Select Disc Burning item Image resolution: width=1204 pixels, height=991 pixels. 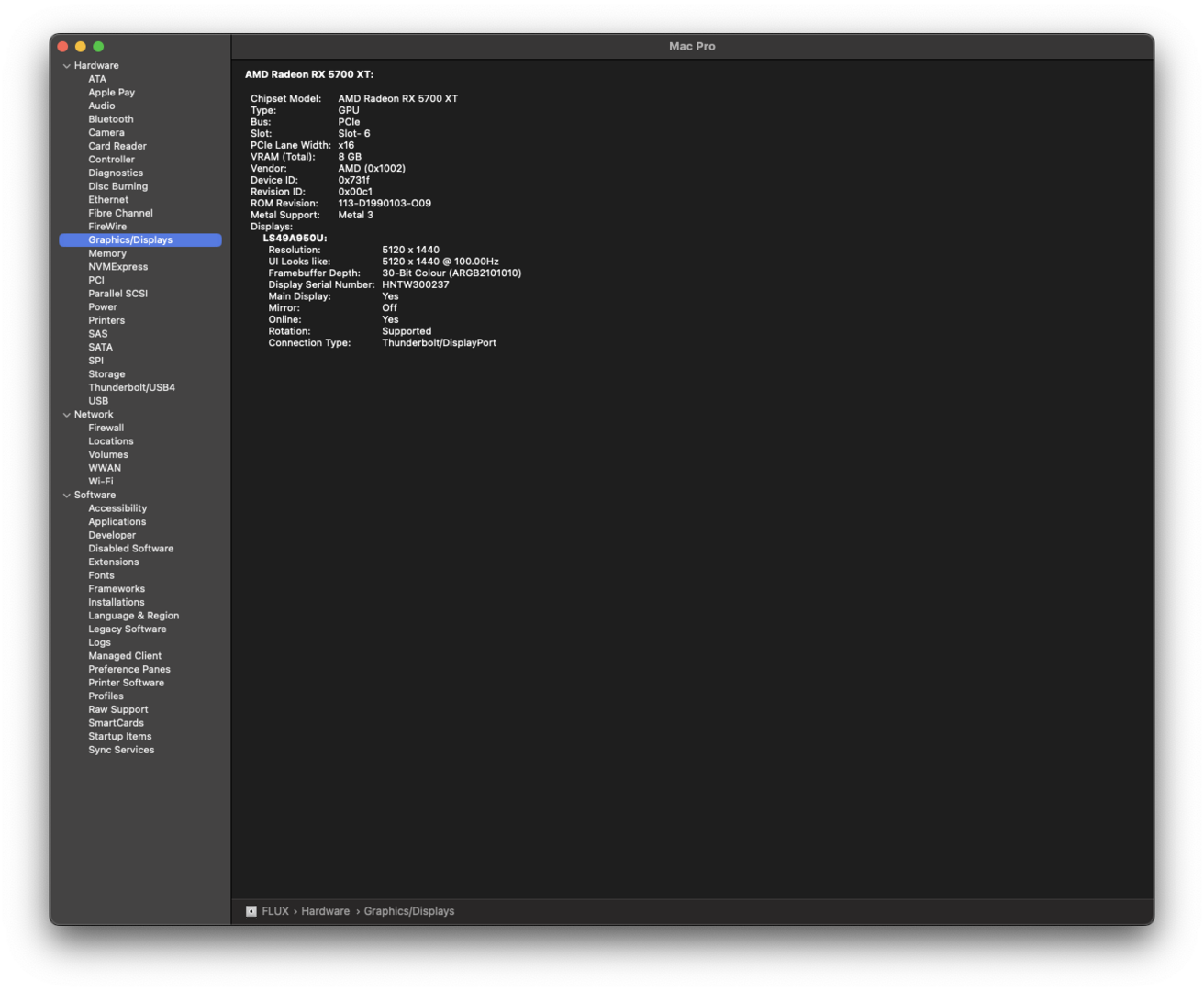click(x=117, y=186)
